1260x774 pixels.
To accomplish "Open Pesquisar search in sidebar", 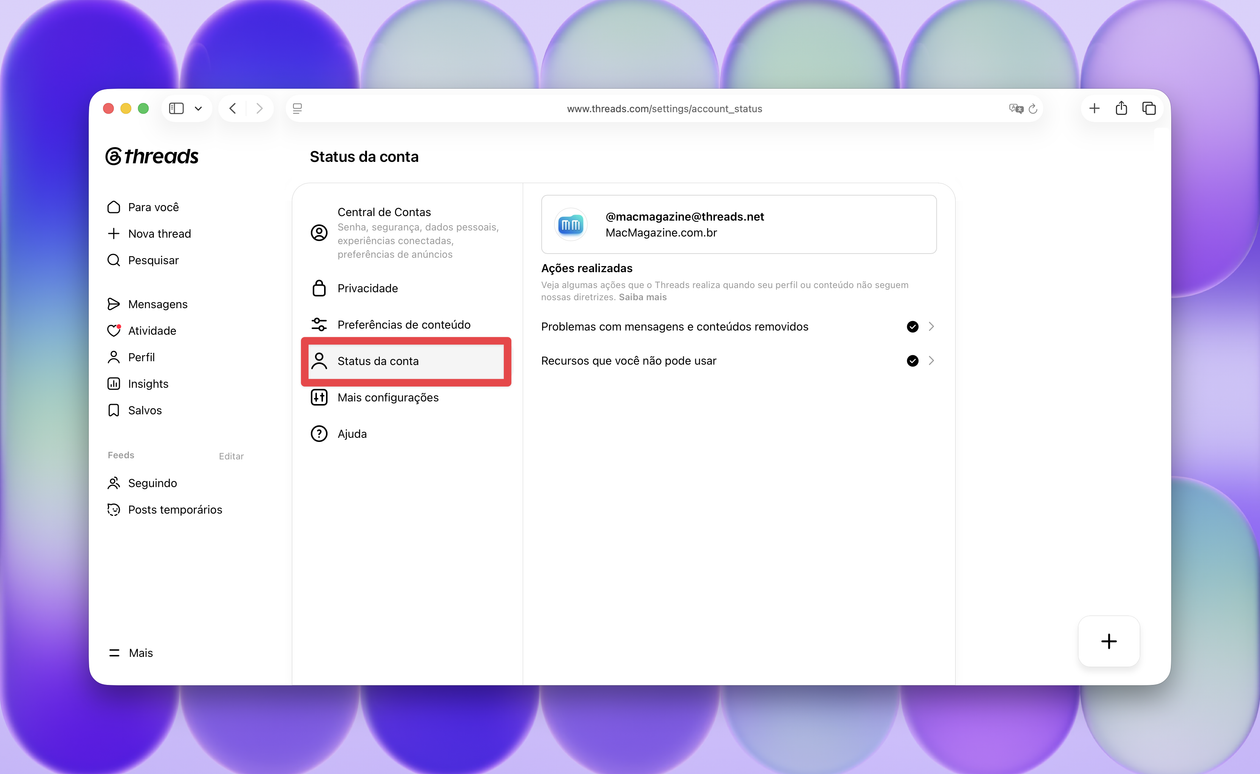I will click(143, 260).
